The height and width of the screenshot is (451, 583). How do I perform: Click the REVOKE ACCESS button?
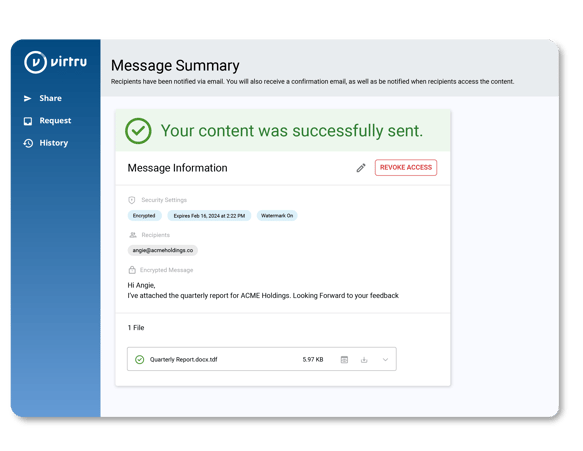point(406,168)
